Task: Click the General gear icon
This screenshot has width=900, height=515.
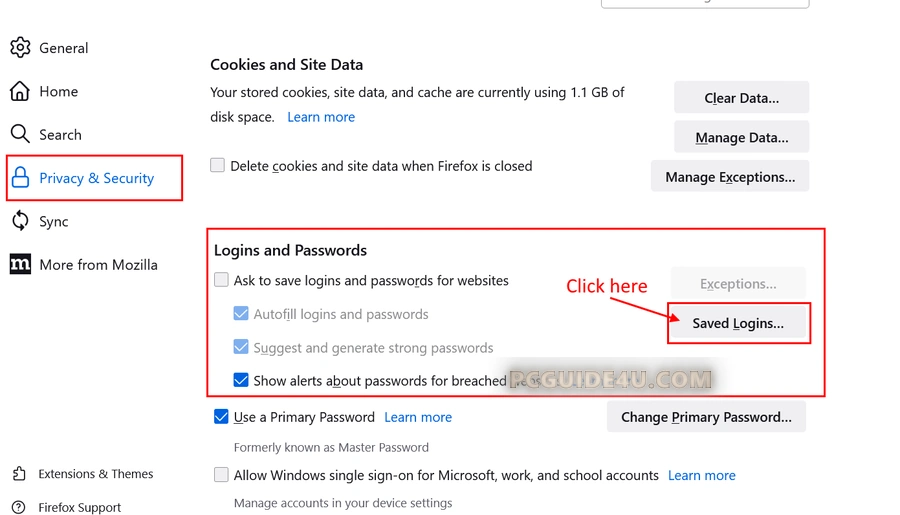Action: tap(20, 48)
